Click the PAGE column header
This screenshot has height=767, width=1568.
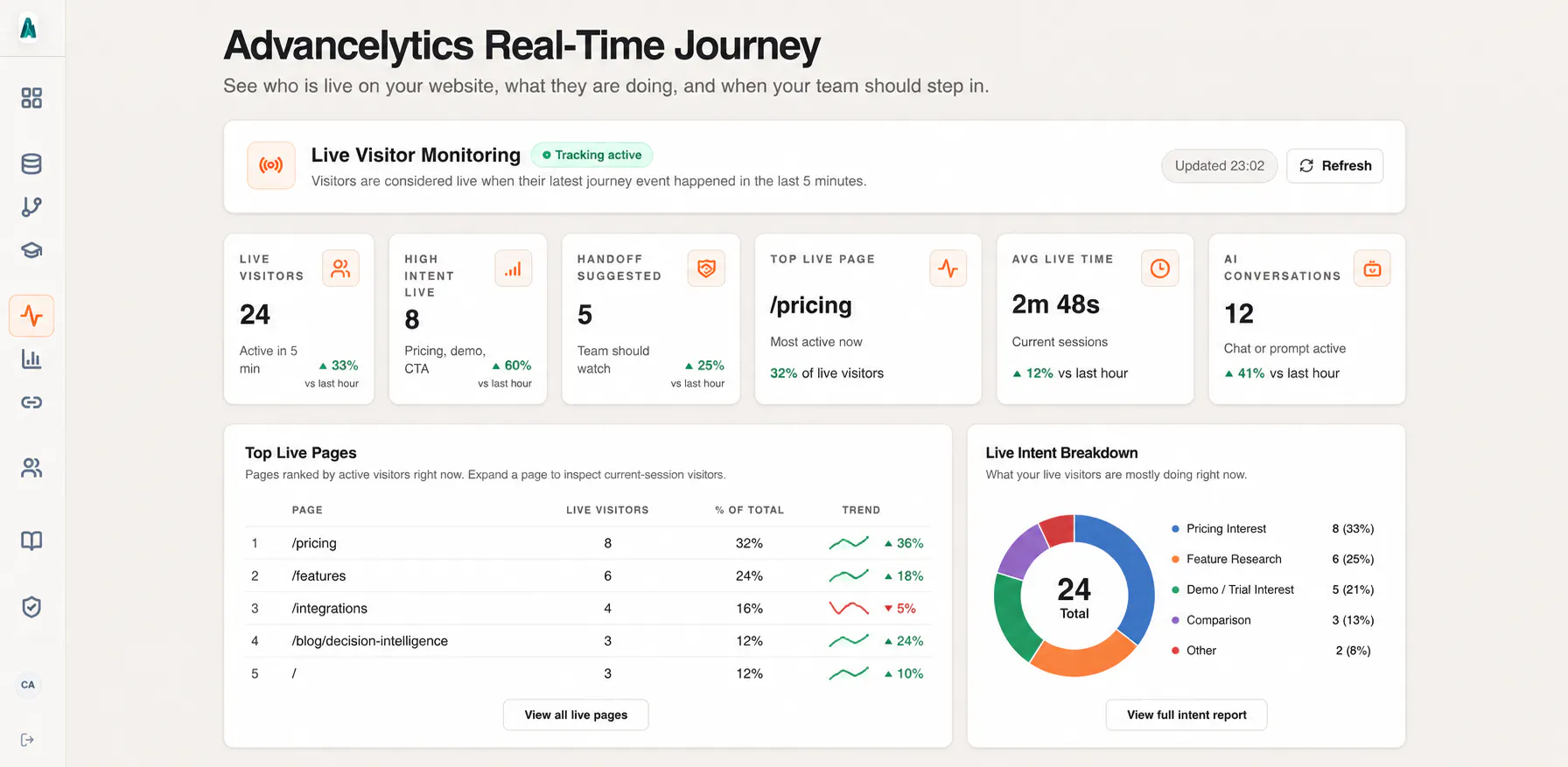pyautogui.click(x=307, y=510)
